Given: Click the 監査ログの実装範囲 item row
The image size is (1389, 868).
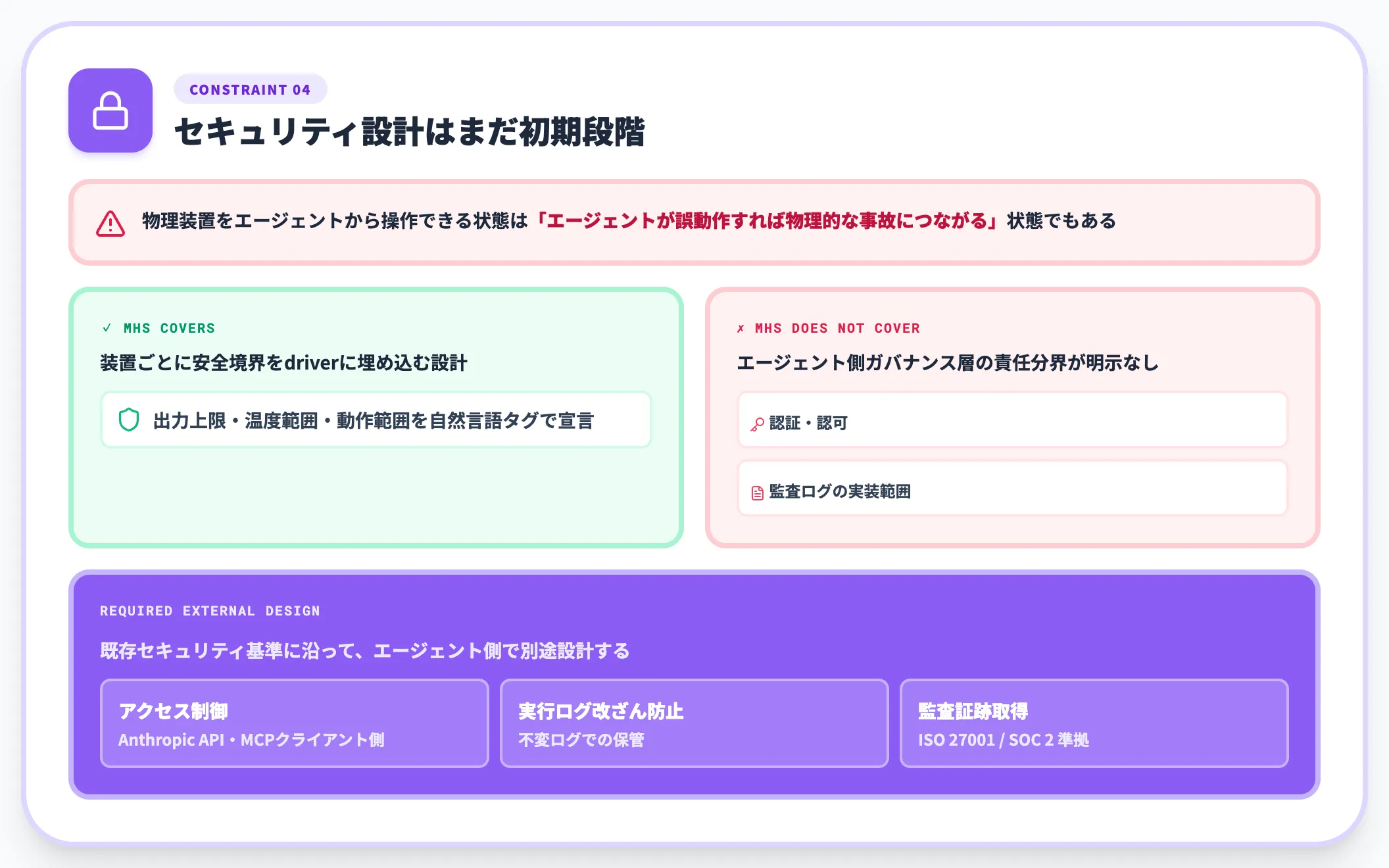Looking at the screenshot, I should coord(1013,488).
